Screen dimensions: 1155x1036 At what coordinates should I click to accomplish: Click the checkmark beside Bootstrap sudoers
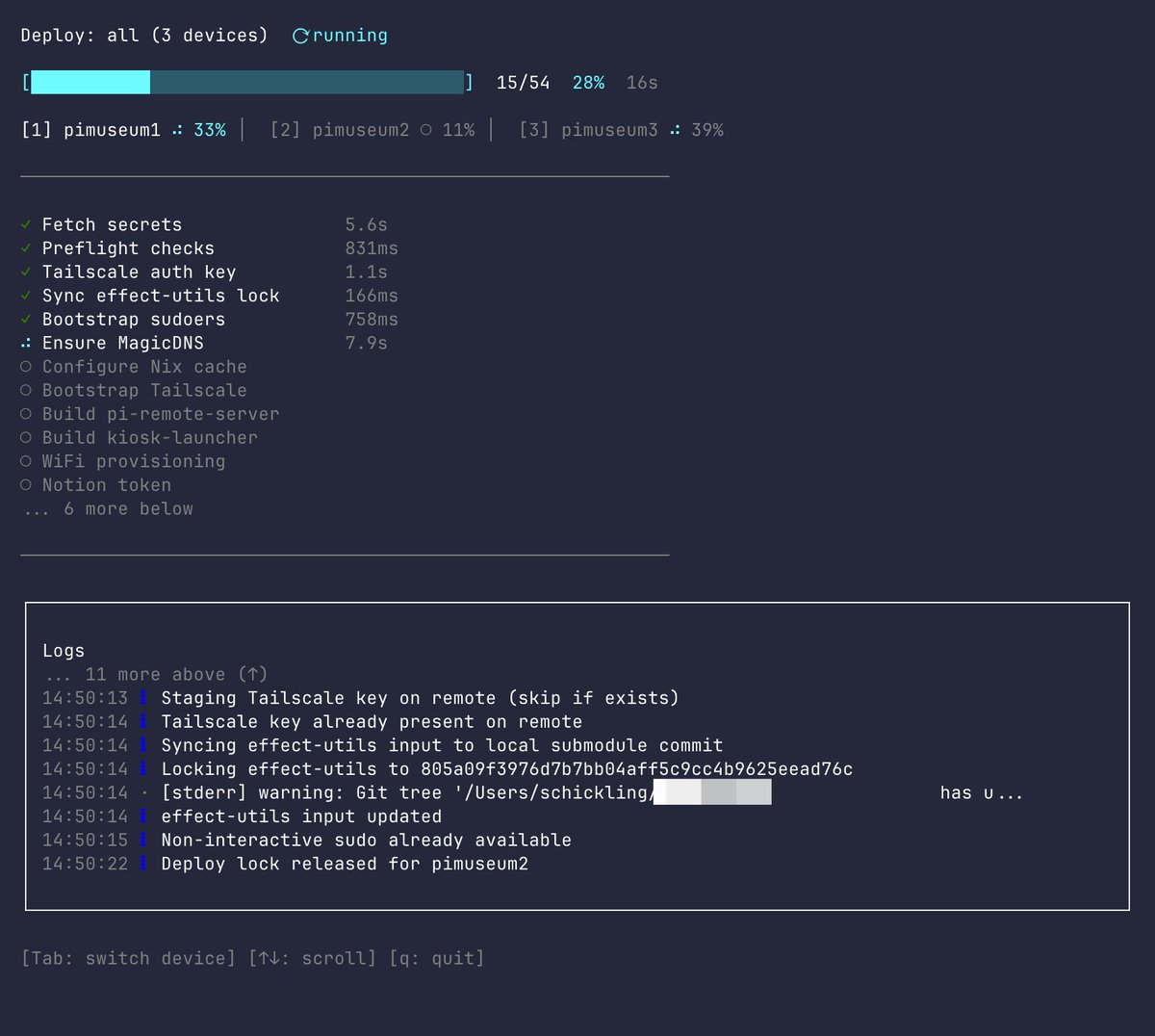click(x=26, y=320)
